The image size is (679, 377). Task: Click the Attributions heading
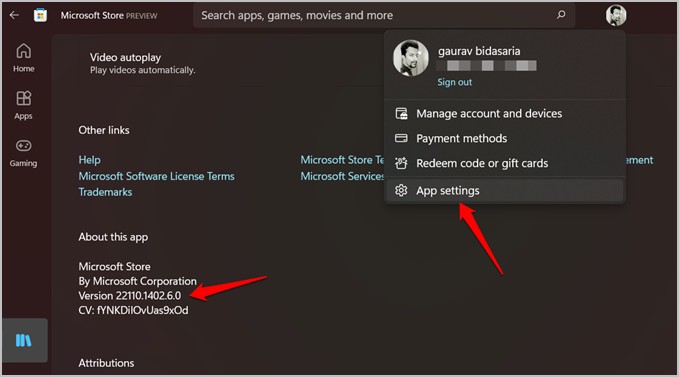(x=106, y=363)
